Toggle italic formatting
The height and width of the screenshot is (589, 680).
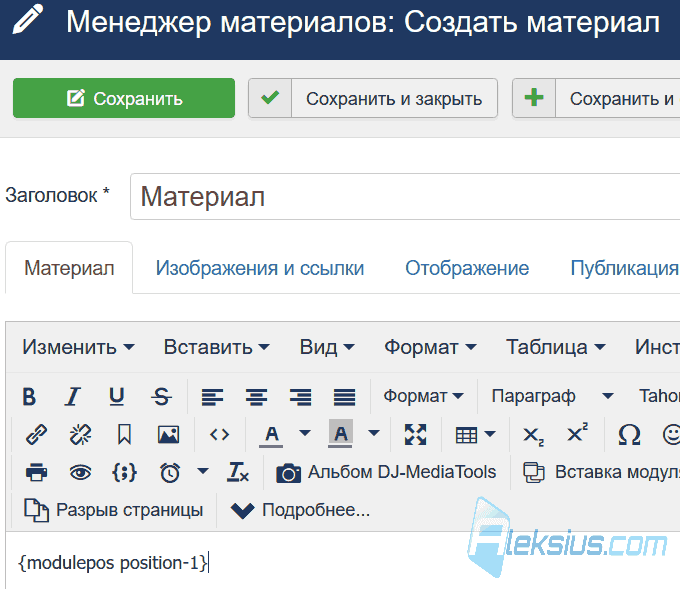pos(73,396)
